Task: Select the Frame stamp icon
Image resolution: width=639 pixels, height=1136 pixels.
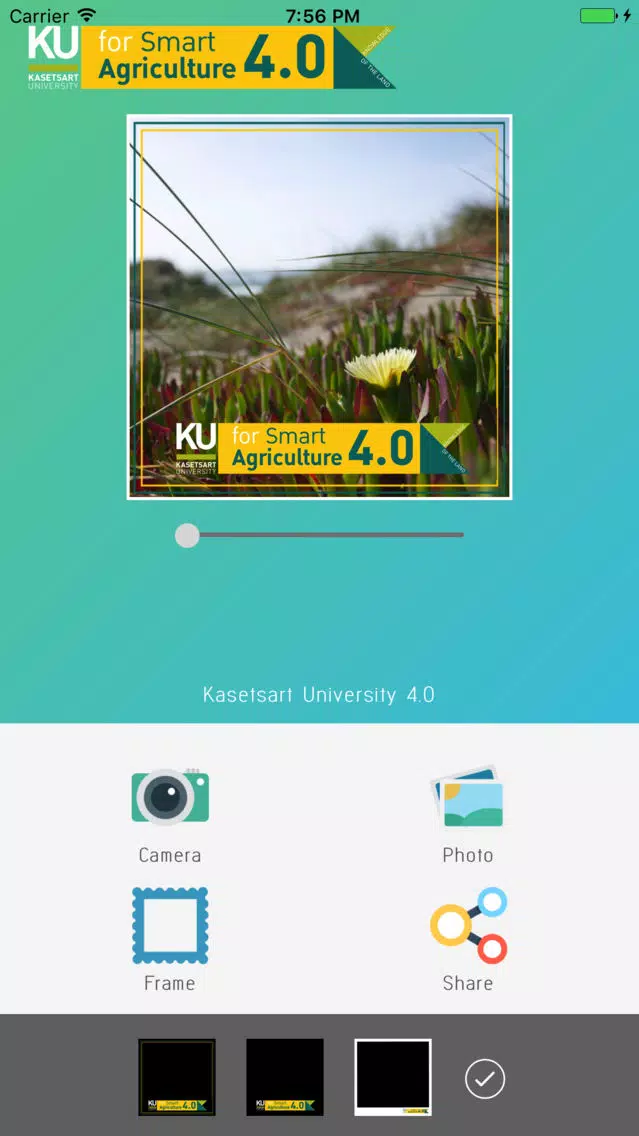Action: [170, 925]
